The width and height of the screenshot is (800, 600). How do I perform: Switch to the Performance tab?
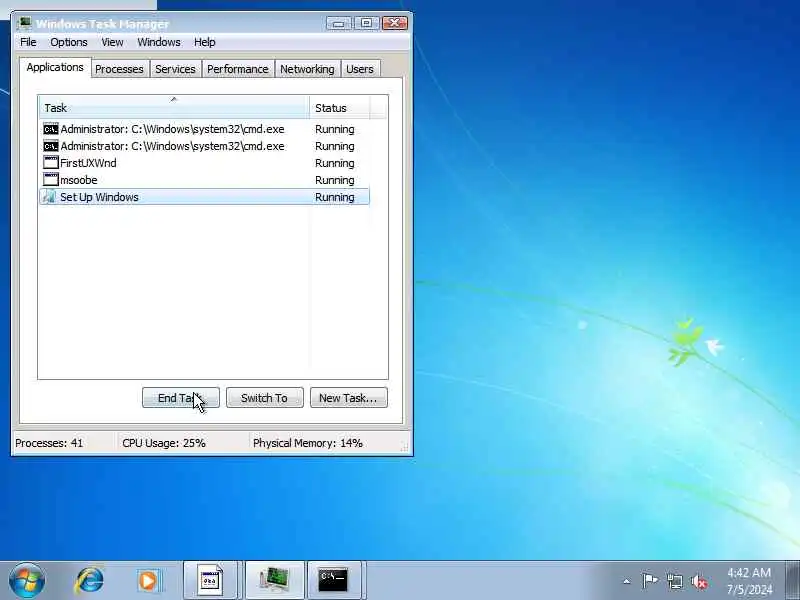click(x=238, y=69)
